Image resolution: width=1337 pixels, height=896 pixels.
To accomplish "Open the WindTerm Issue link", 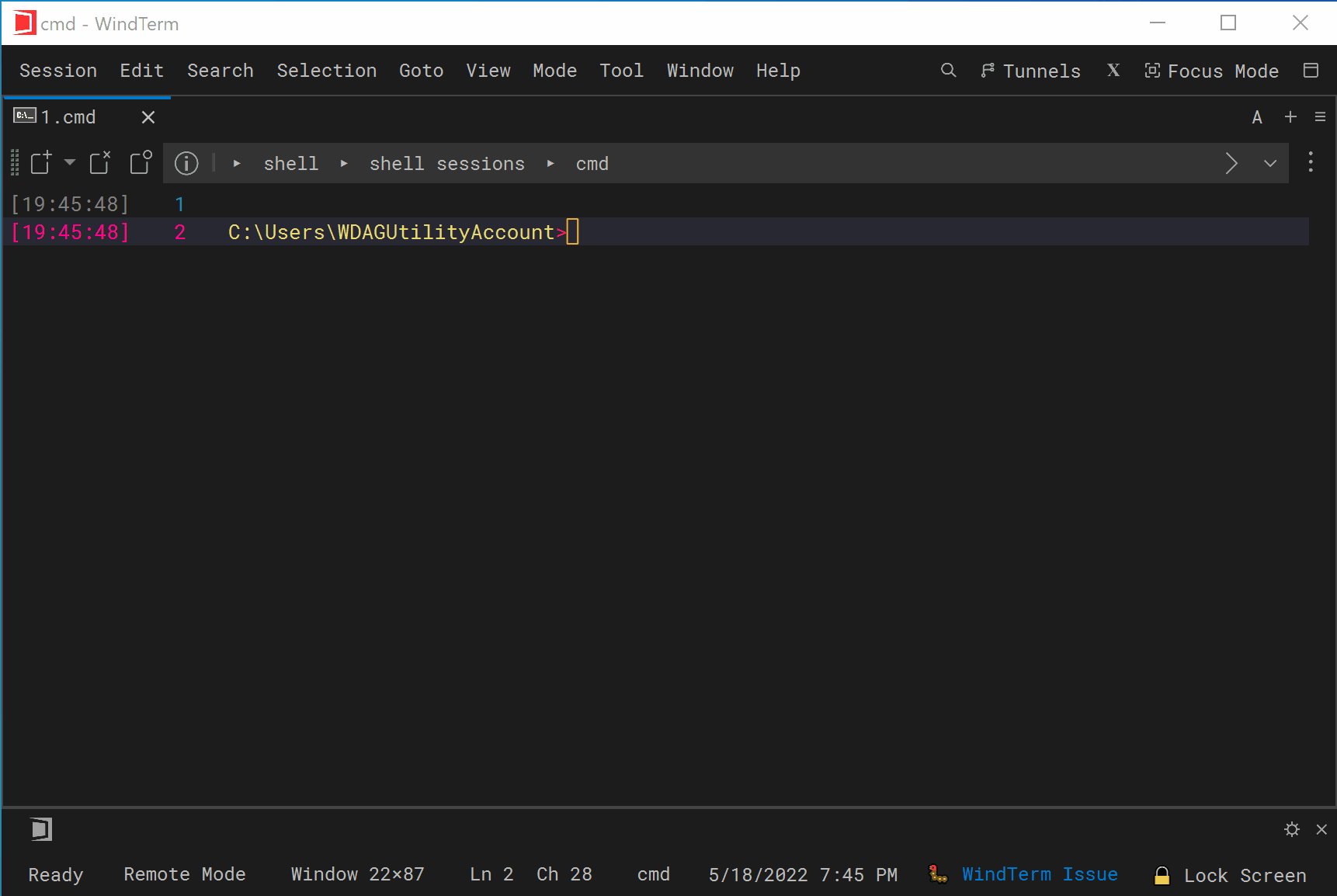I will click(x=1040, y=874).
